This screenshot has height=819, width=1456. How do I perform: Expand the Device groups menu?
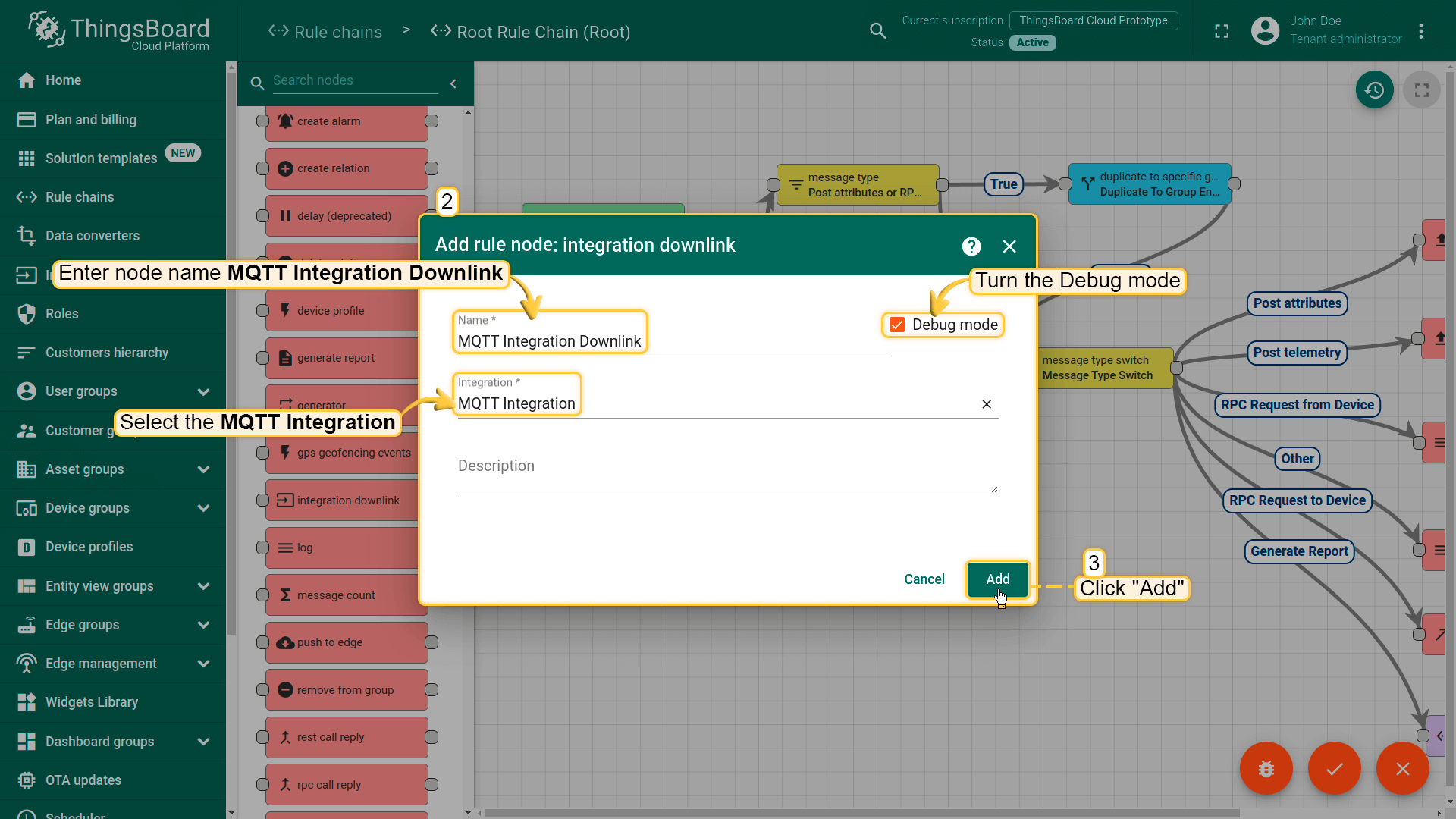coord(203,508)
